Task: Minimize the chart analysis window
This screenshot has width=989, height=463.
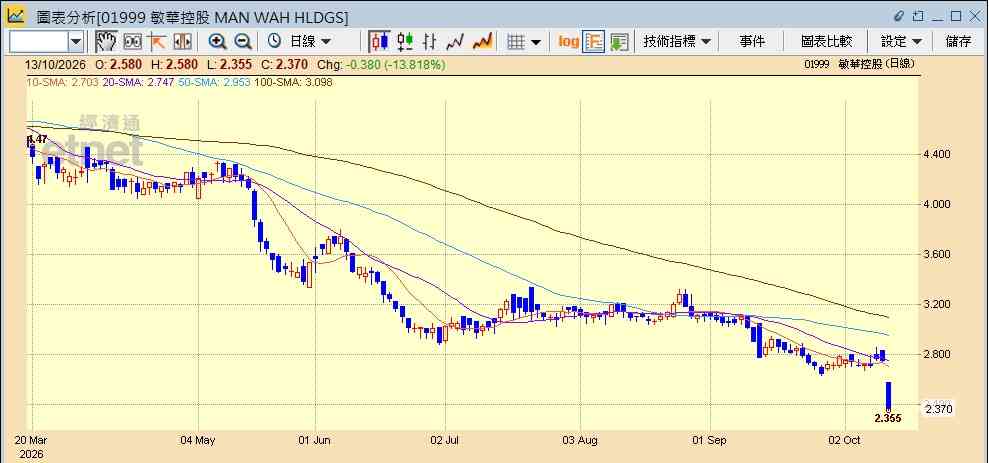Action: coord(938,18)
